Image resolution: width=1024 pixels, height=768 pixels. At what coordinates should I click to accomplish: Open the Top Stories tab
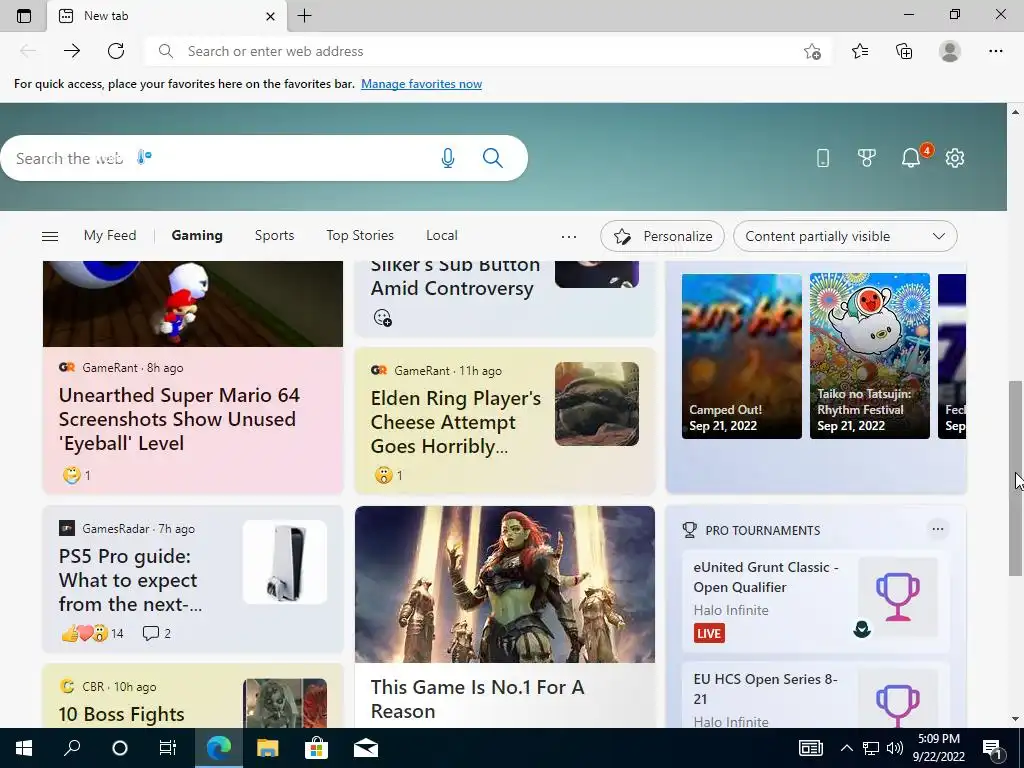[x=360, y=236]
